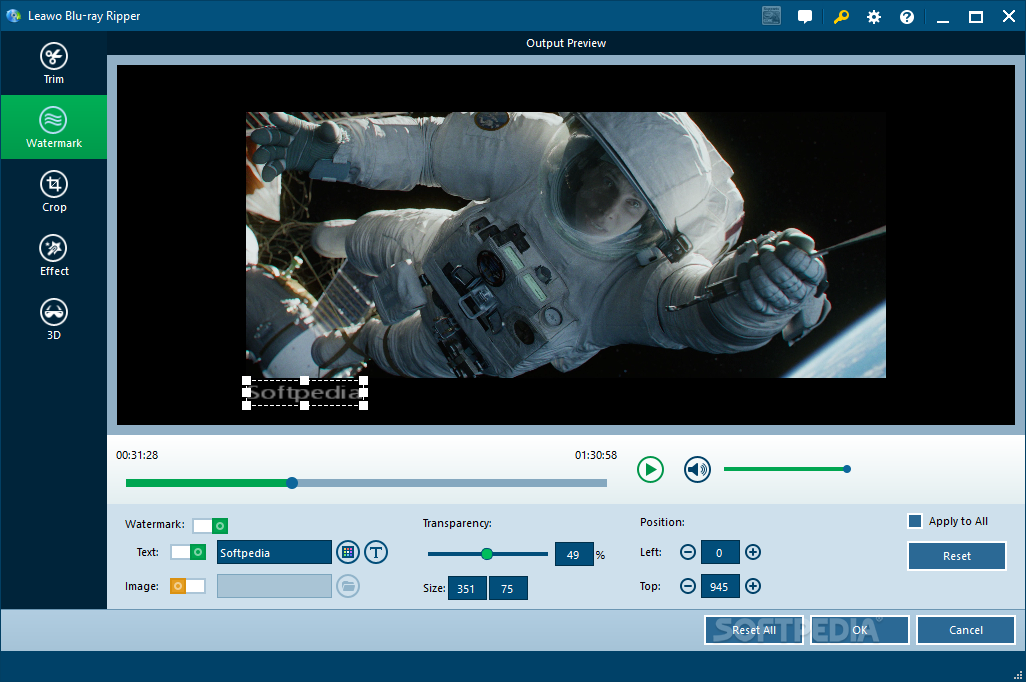The height and width of the screenshot is (682, 1026).
Task: Toggle the Text watermark switch
Action: click(x=188, y=552)
